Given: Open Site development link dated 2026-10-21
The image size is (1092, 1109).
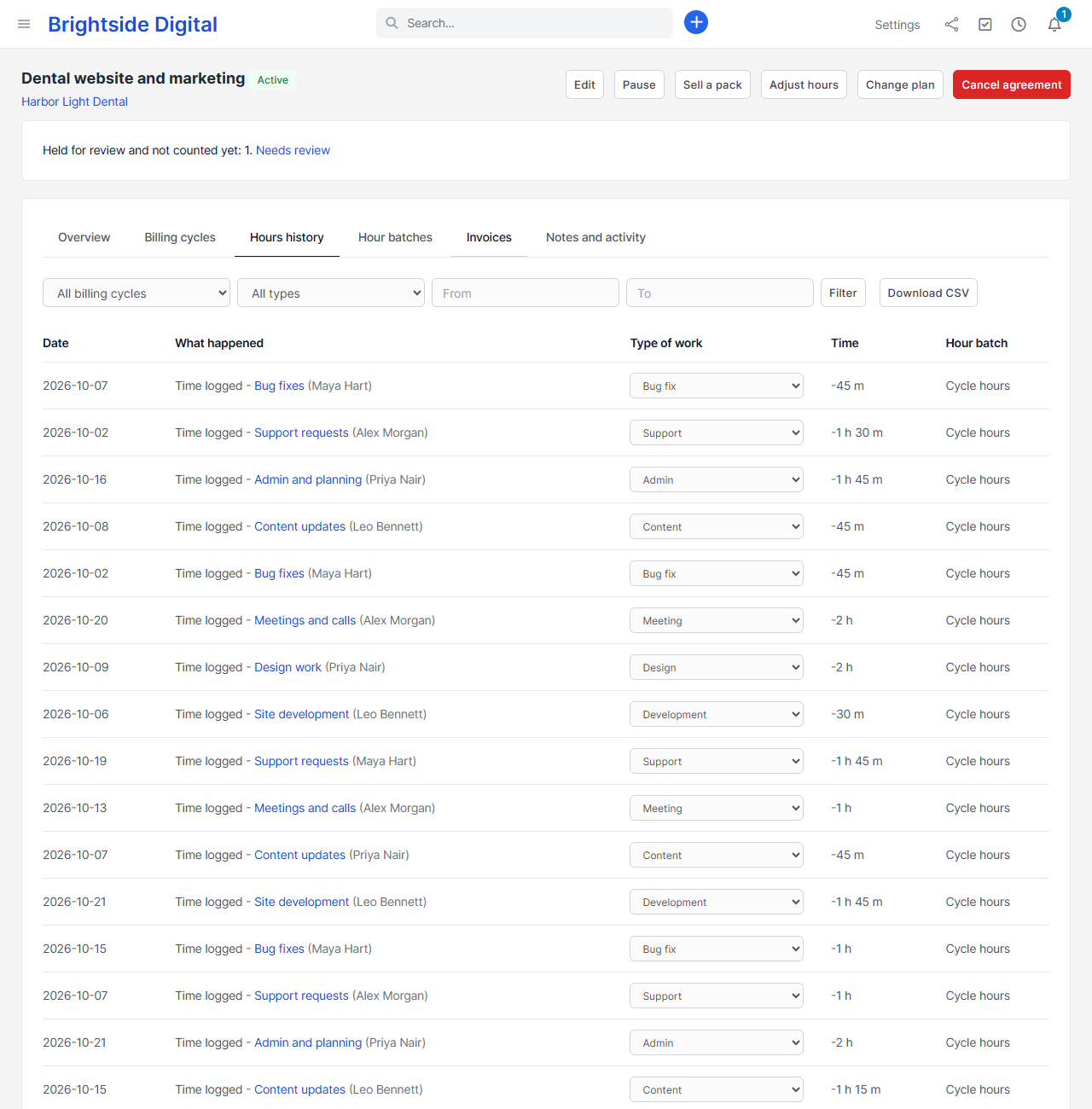Looking at the screenshot, I should (x=301, y=902).
